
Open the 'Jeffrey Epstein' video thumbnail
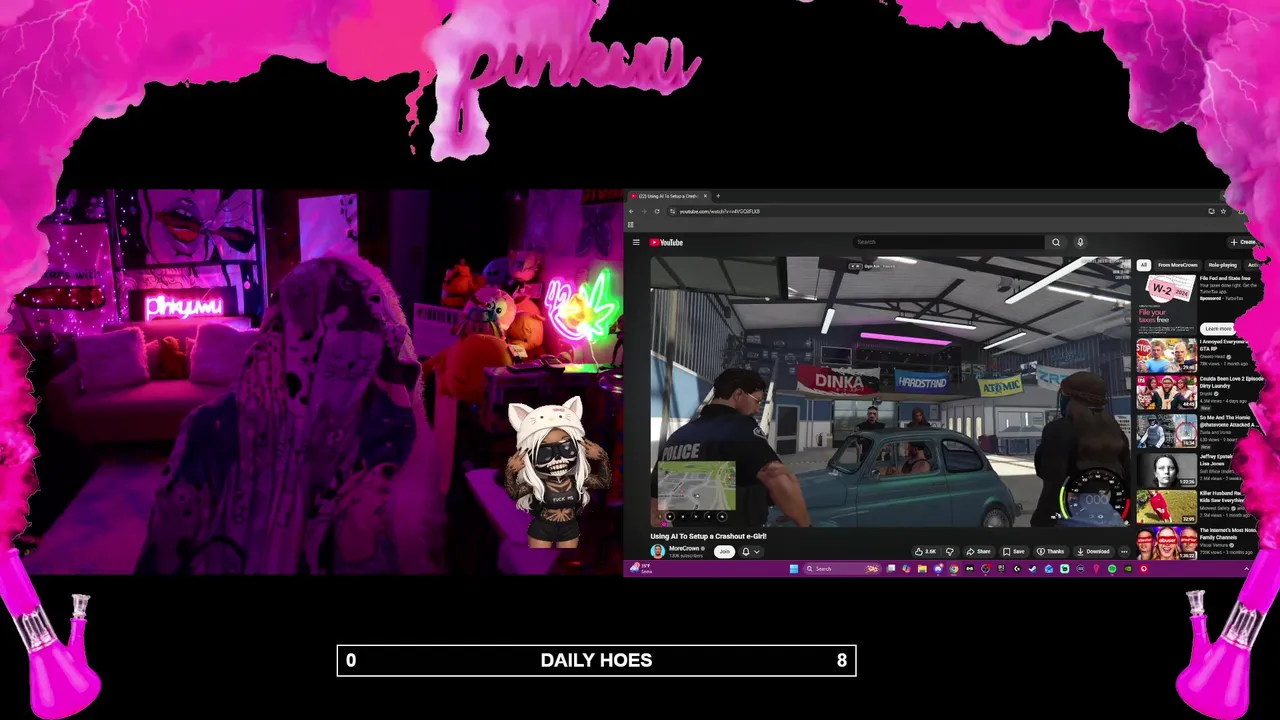(x=1166, y=470)
